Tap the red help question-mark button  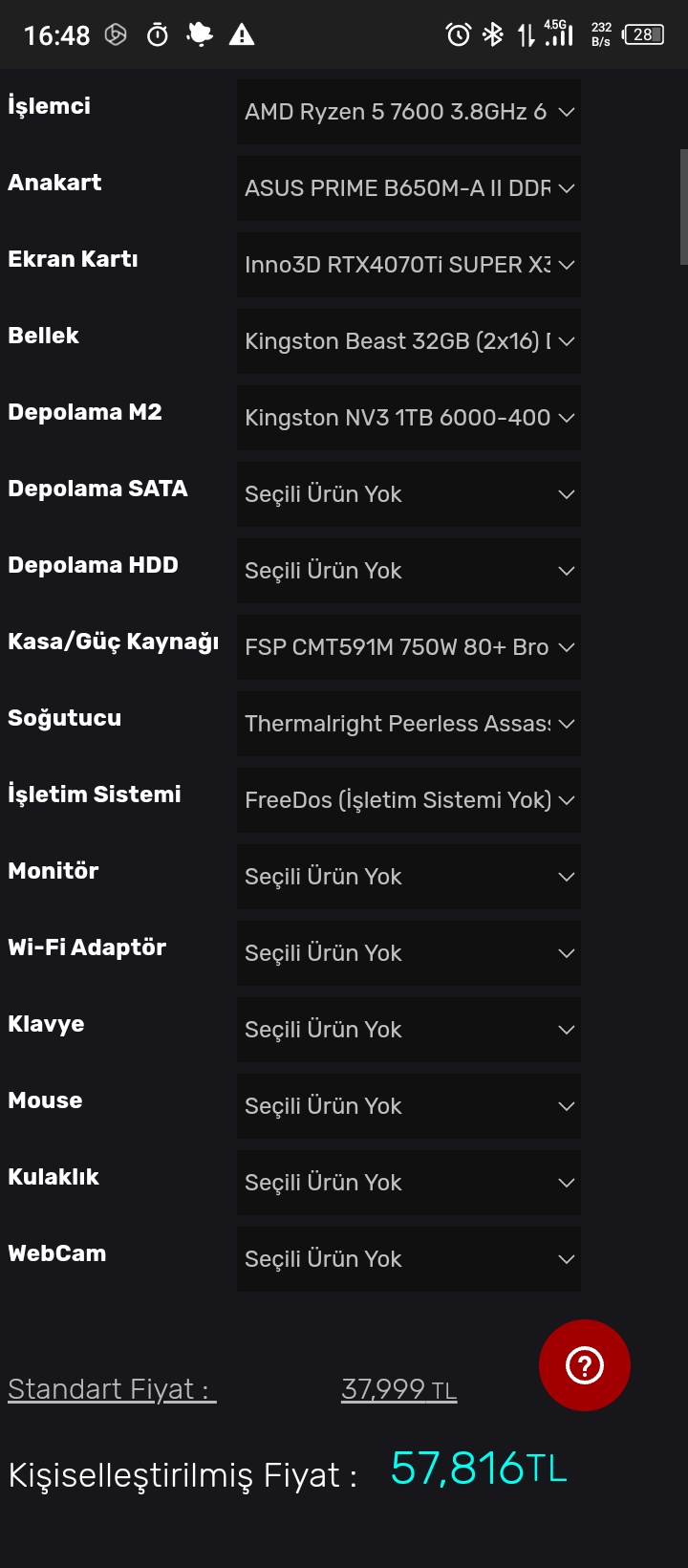(584, 1365)
